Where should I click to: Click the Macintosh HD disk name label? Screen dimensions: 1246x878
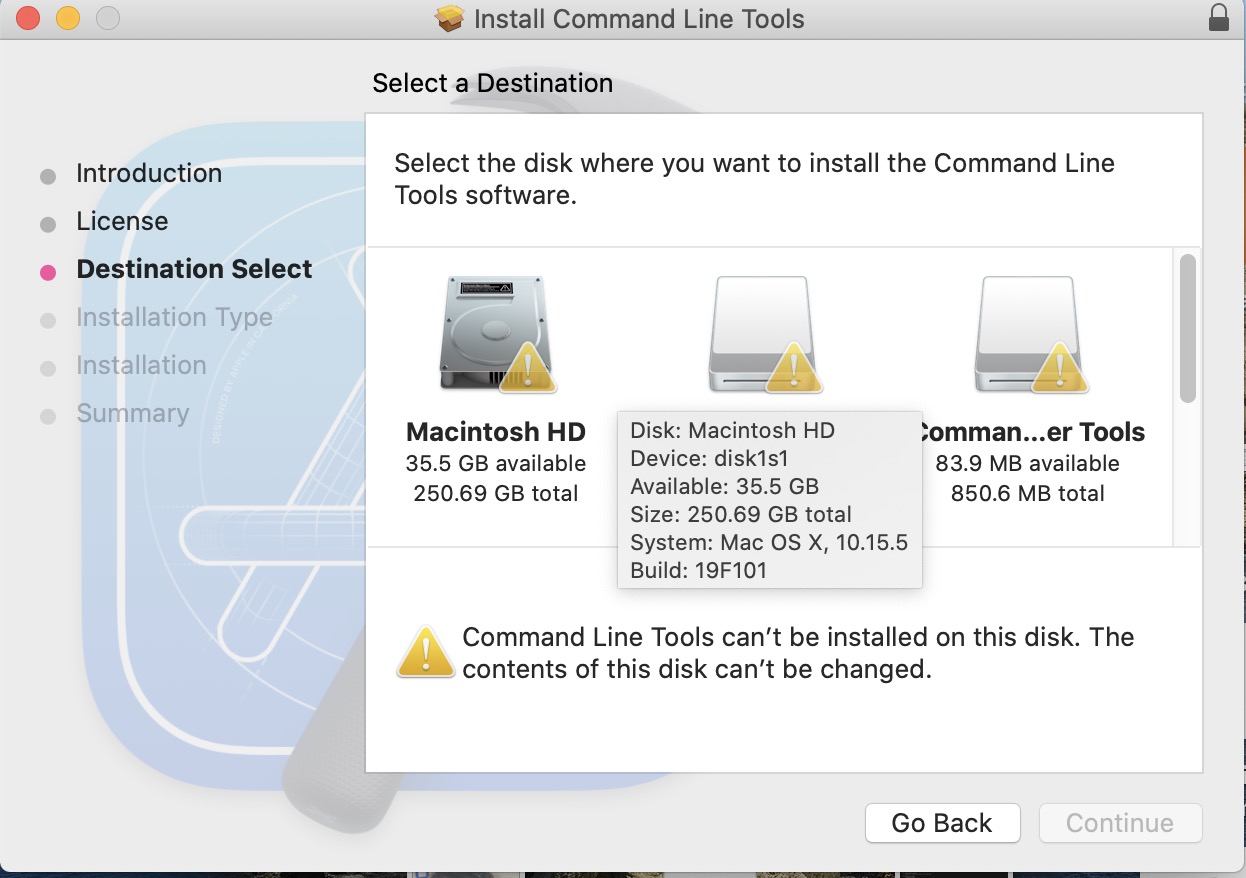coord(496,433)
